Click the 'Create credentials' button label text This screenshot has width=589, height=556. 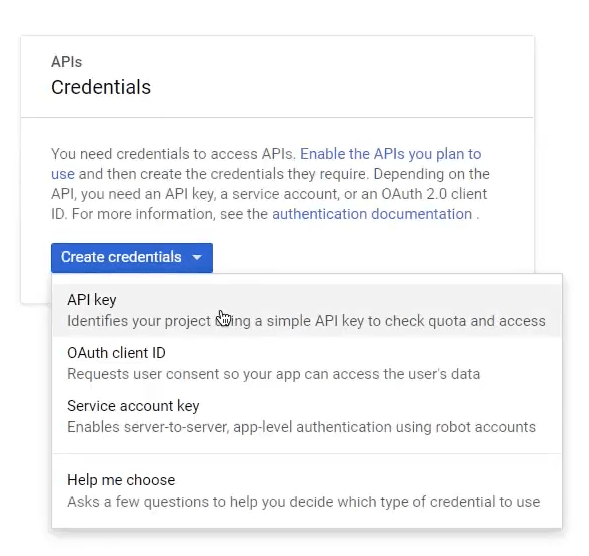[121, 257]
